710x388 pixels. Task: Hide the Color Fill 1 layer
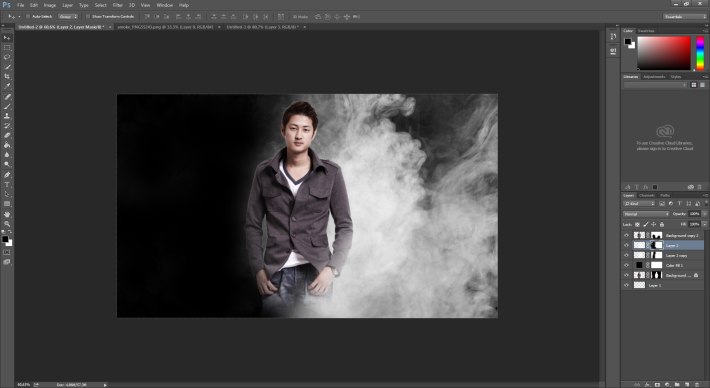point(627,265)
